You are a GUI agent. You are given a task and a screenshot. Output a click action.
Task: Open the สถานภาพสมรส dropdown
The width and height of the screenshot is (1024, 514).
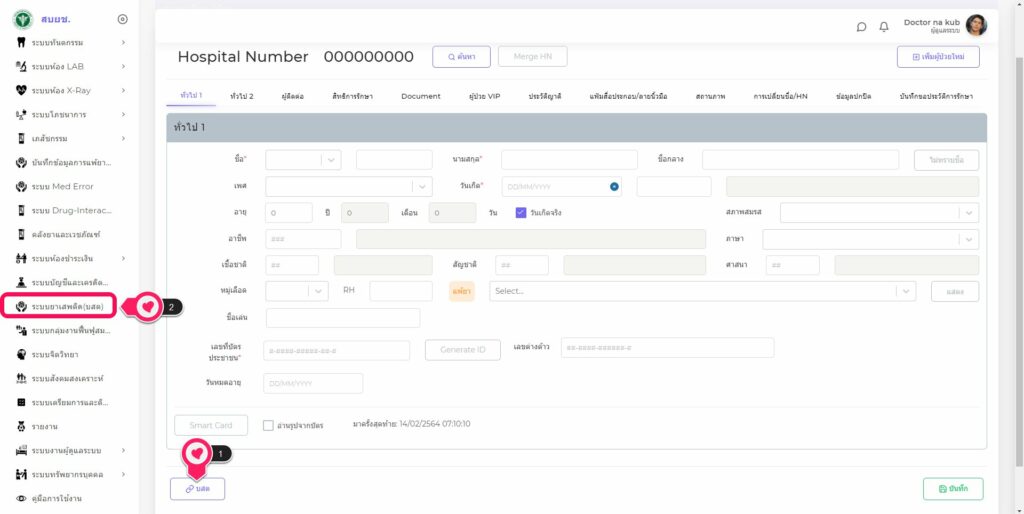(x=879, y=212)
